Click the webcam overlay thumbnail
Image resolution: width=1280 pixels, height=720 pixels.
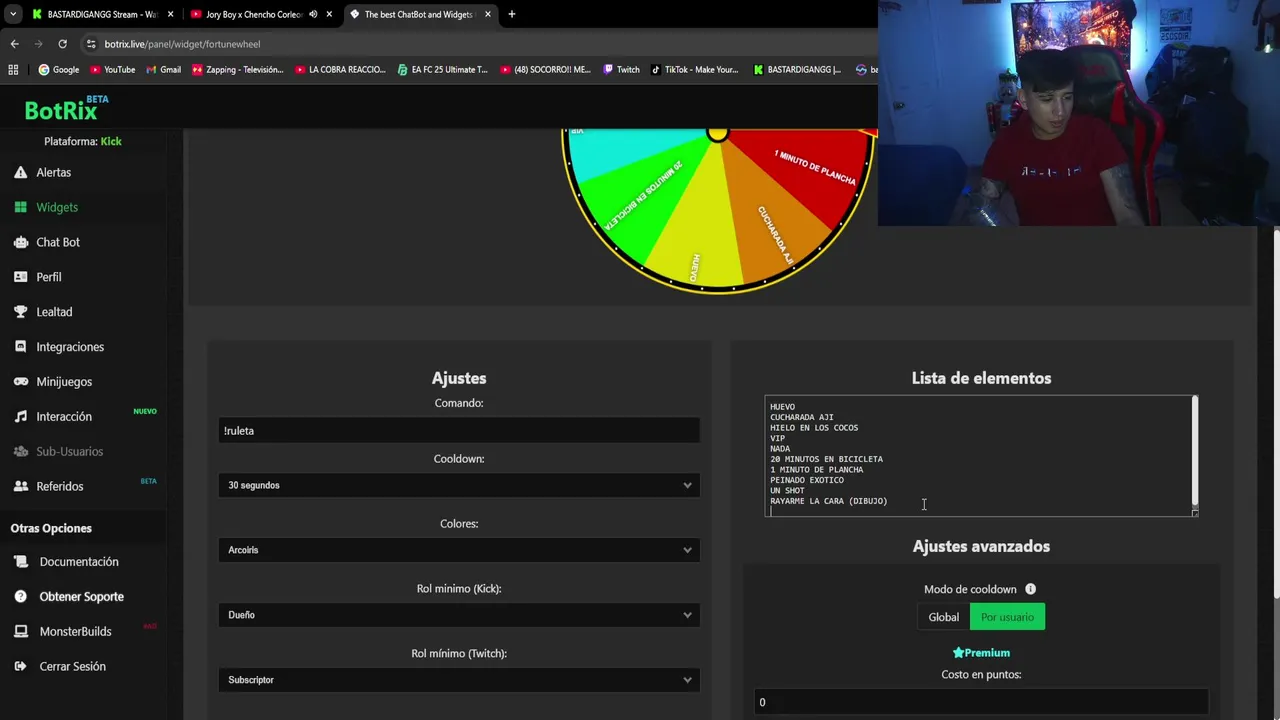pos(1079,113)
